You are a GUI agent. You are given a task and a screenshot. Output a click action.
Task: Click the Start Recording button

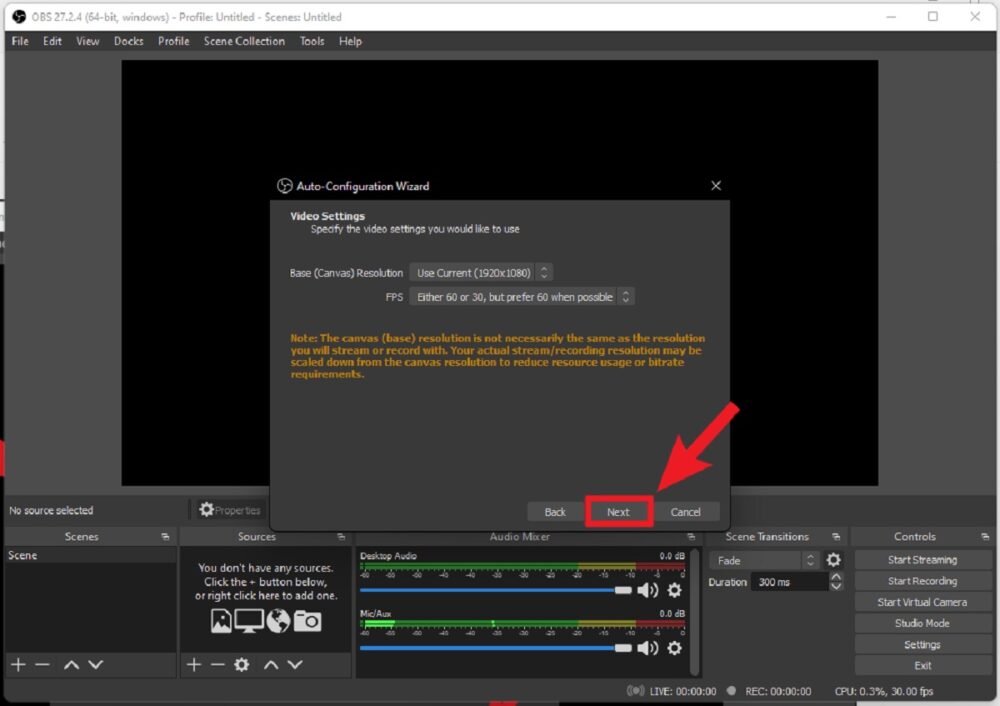(x=922, y=581)
